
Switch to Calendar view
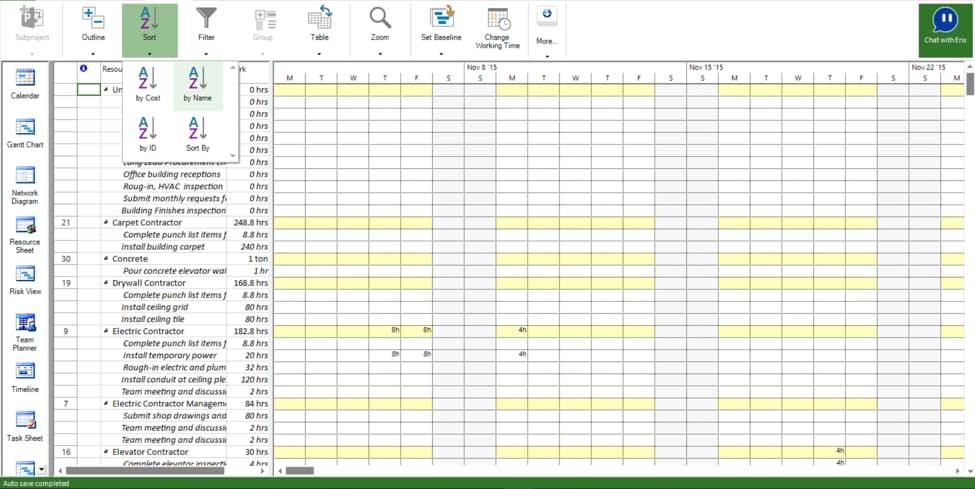tap(25, 83)
